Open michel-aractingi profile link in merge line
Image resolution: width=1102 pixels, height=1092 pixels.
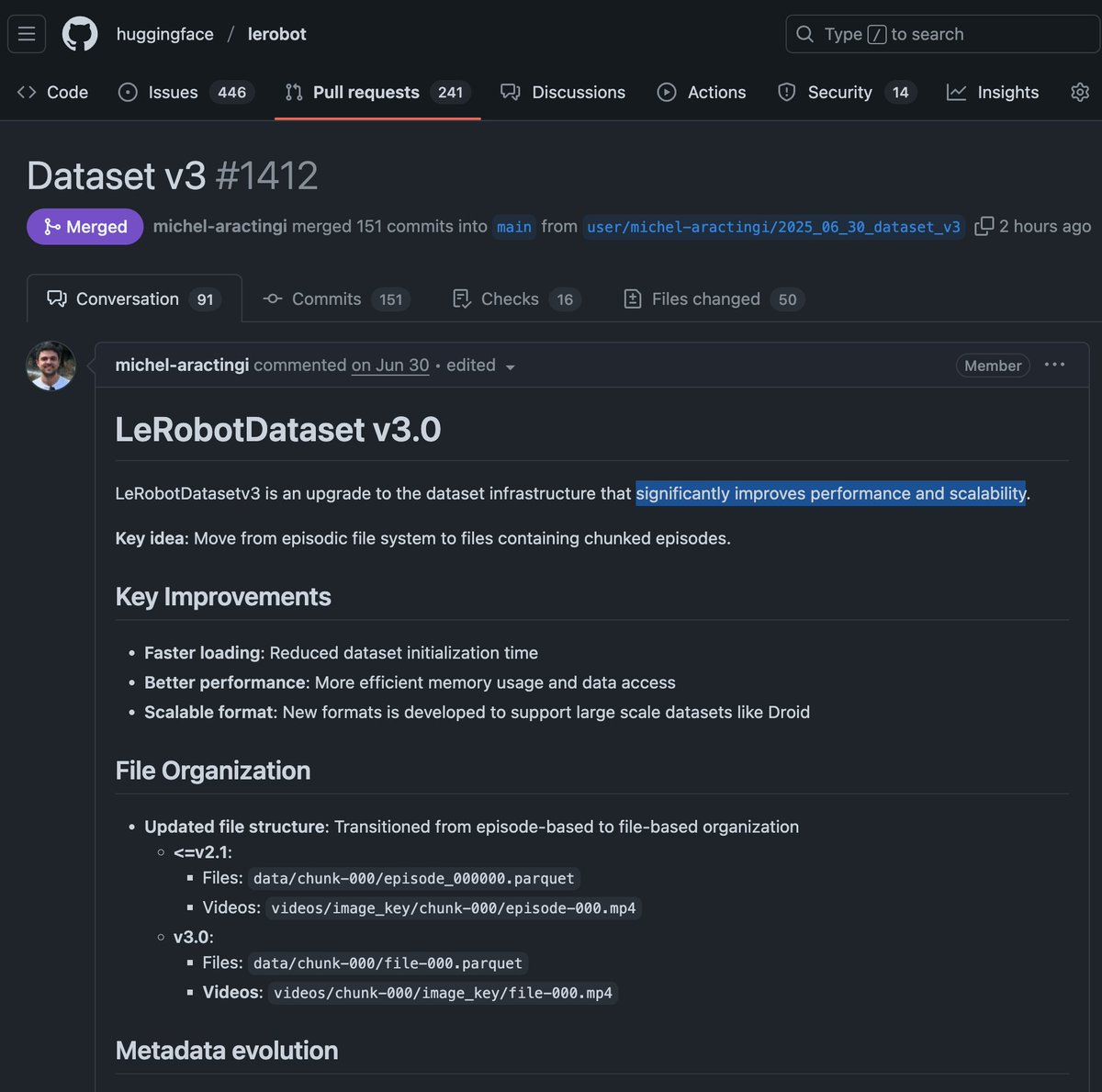coord(219,226)
